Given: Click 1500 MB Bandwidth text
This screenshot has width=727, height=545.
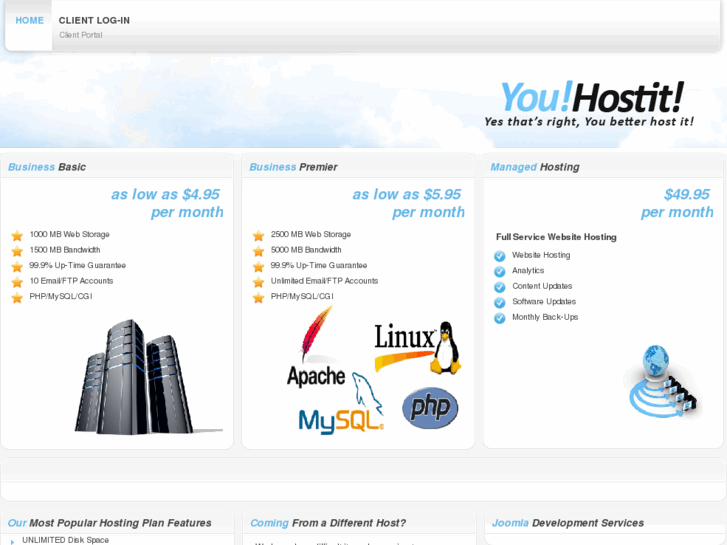Looking at the screenshot, I should [x=65, y=250].
